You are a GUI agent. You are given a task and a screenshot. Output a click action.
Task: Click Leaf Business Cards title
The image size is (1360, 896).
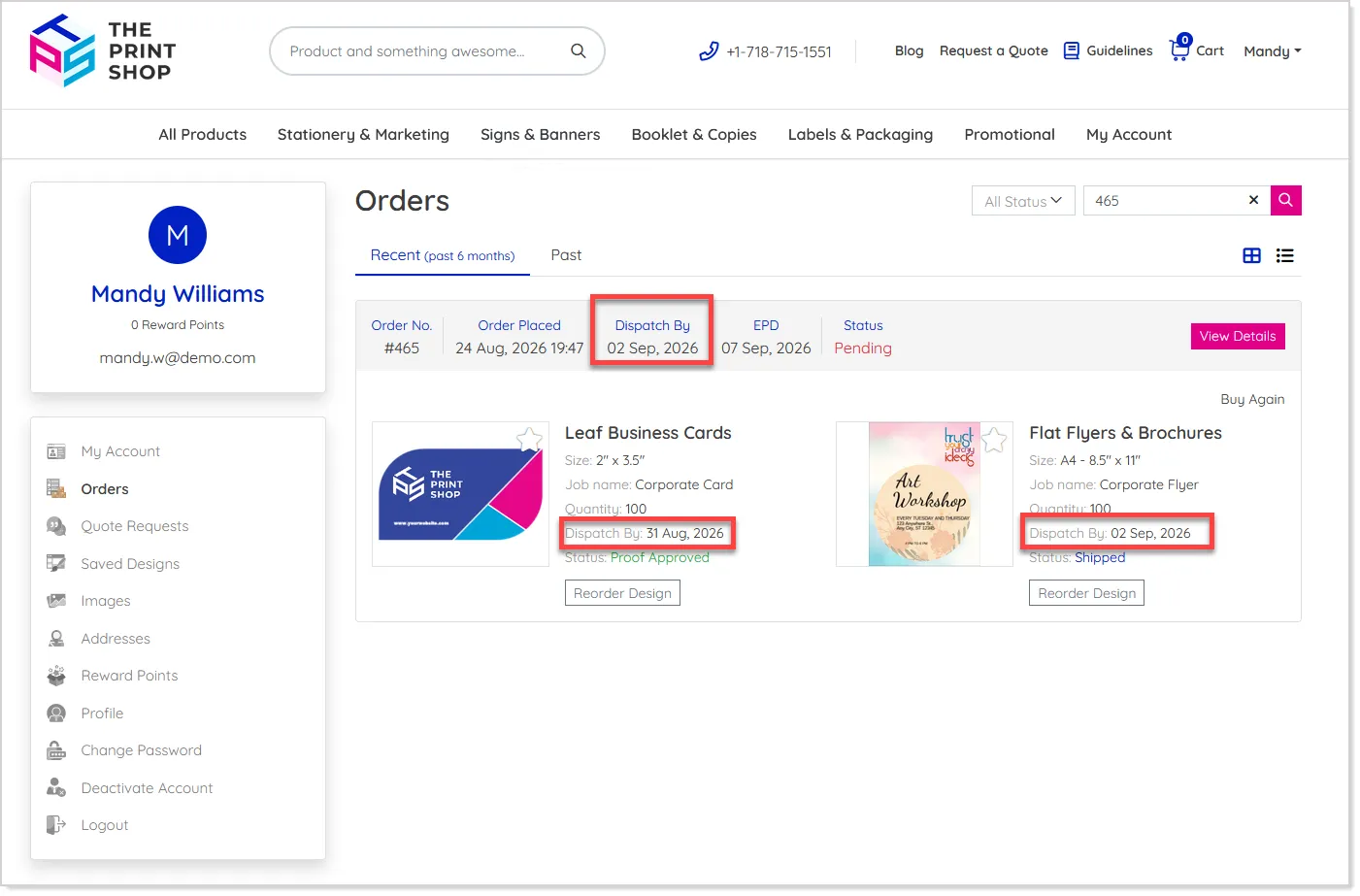point(648,433)
